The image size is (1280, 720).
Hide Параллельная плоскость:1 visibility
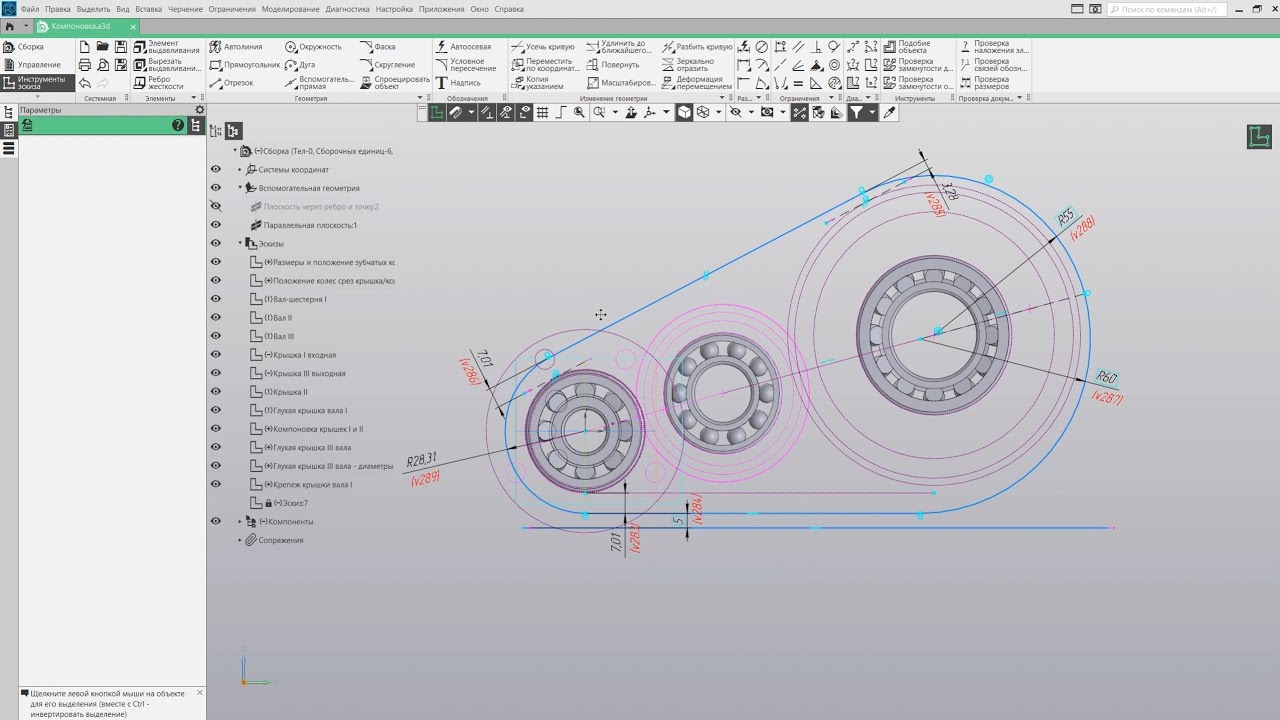pos(215,225)
